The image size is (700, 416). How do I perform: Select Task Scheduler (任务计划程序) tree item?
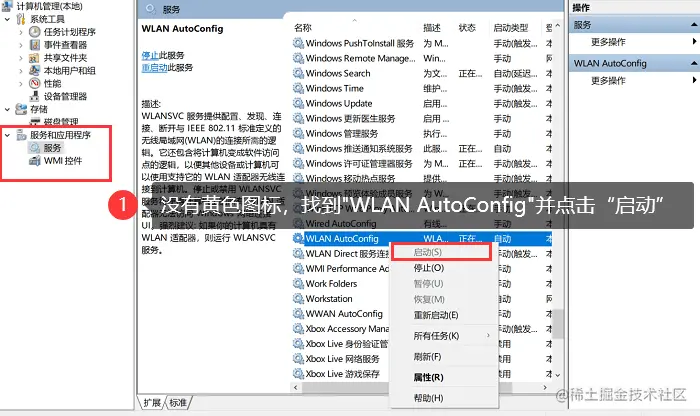point(70,32)
